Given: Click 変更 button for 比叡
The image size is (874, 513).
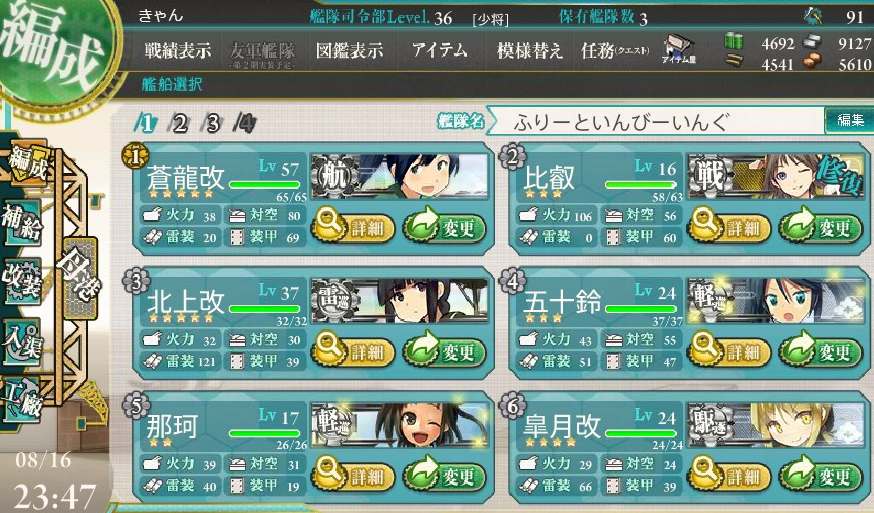Looking at the screenshot, I should coord(820,228).
